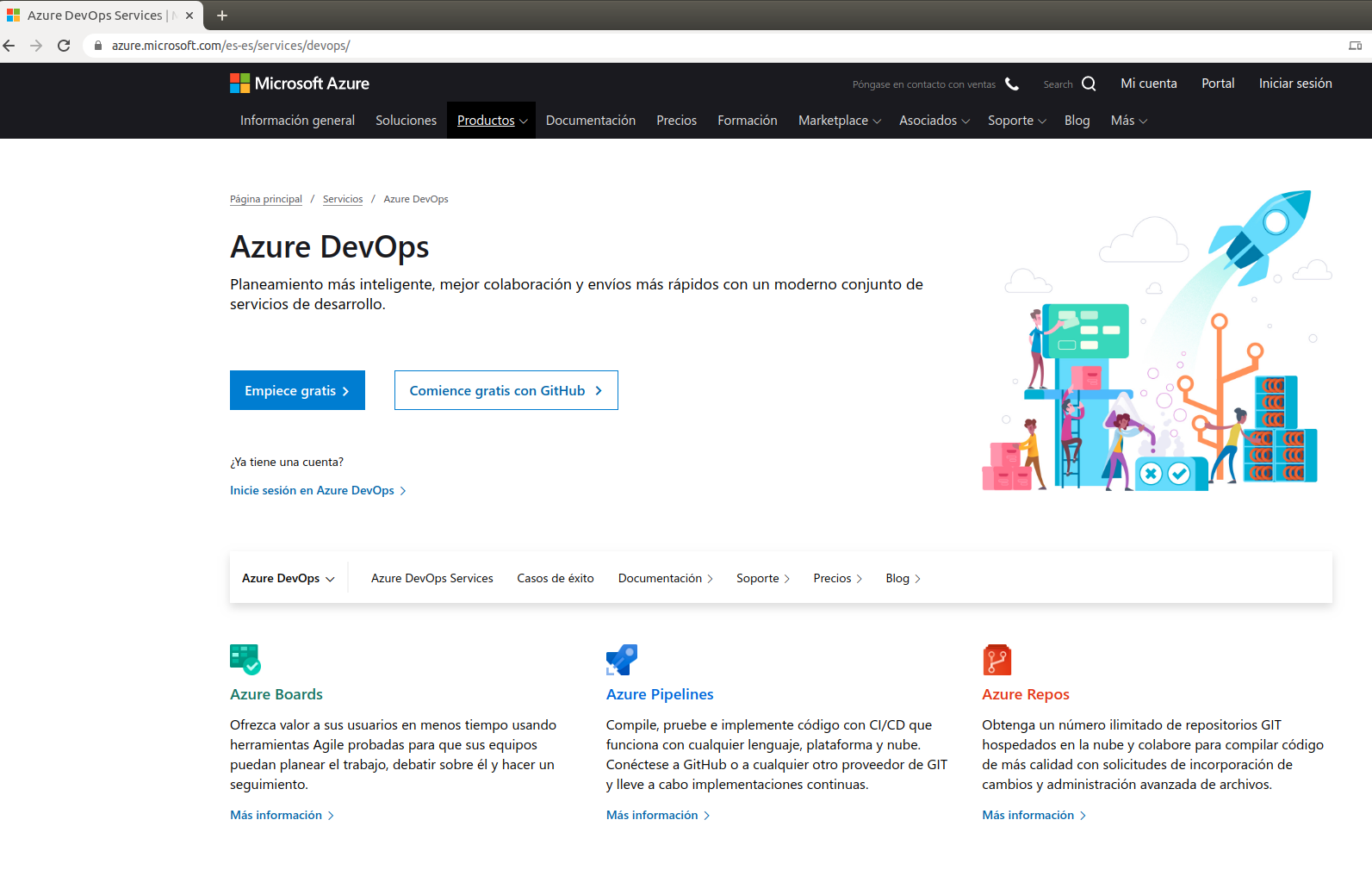1372x876 pixels.
Task: Open Precios in the sub-navigation bar
Action: pyautogui.click(x=838, y=579)
